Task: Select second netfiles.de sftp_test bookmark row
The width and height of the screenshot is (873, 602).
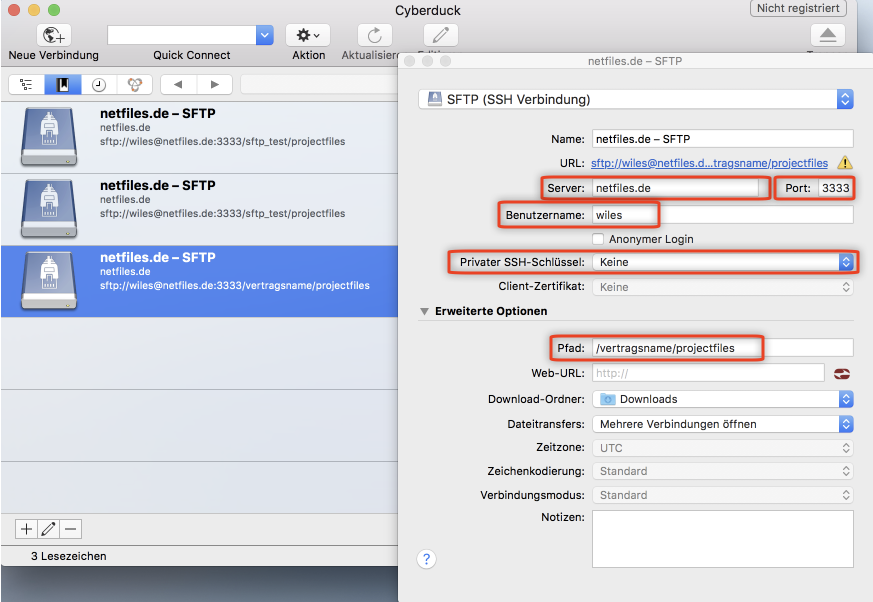Action: (199, 209)
